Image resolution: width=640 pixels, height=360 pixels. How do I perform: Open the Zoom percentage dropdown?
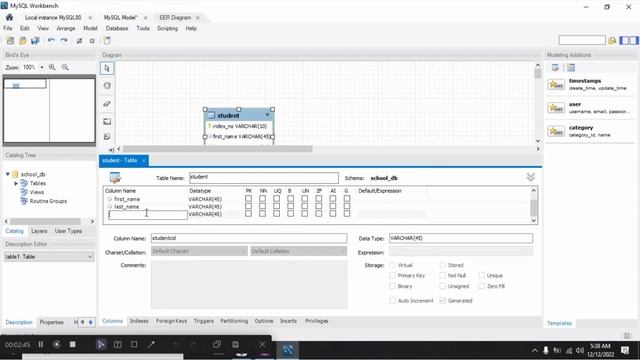[x=42, y=67]
